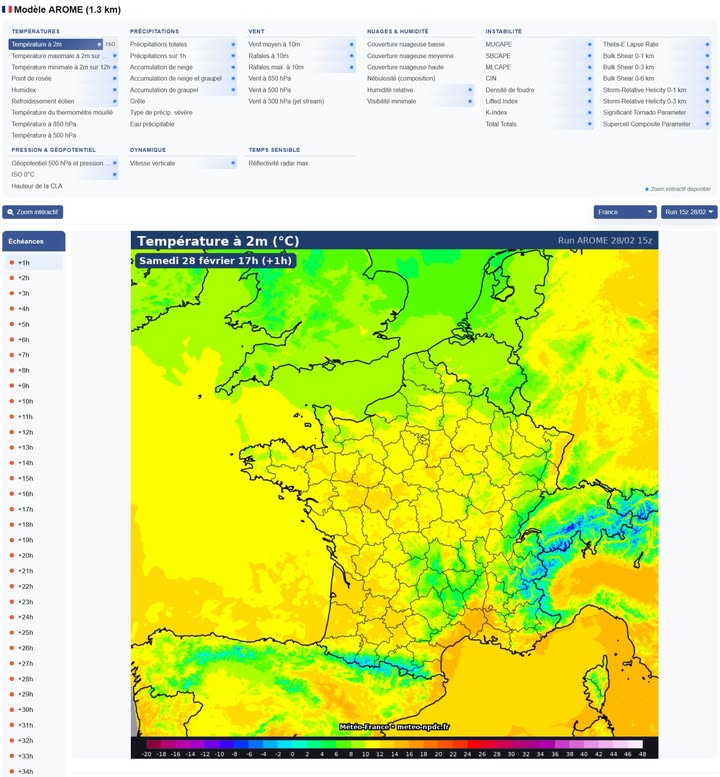720x777 pixels.
Task: Open the France region dropdown
Action: tap(625, 212)
